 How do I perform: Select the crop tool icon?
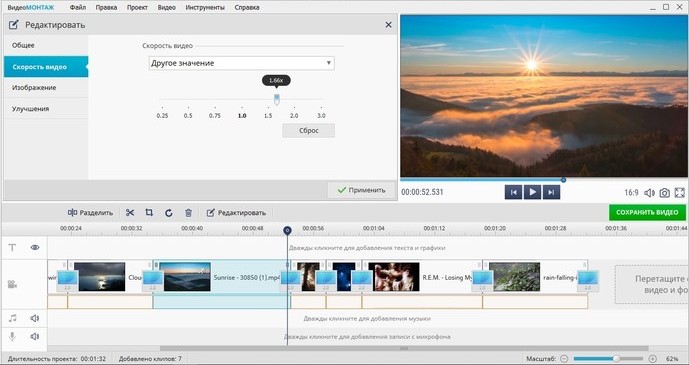[x=149, y=213]
